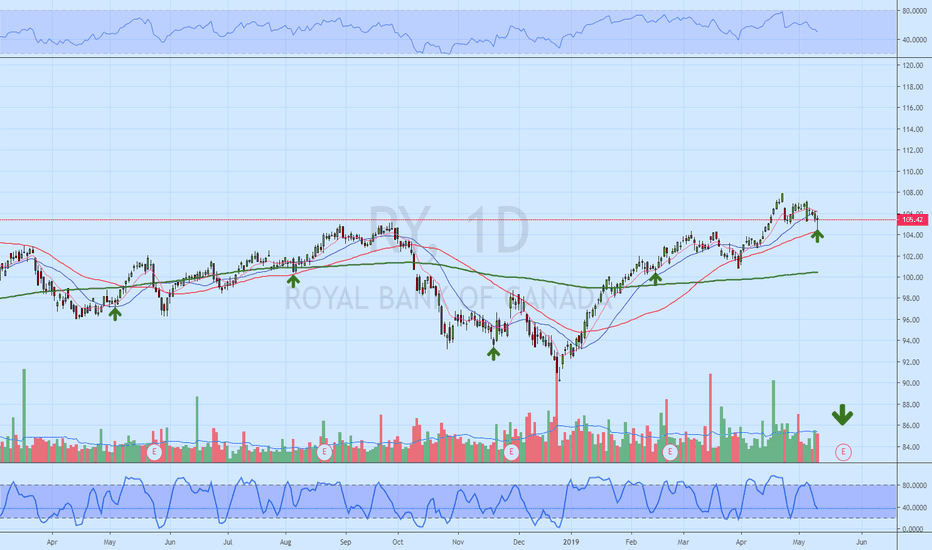Click the 2019 label on time axis
The height and width of the screenshot is (550, 932).
pyautogui.click(x=571, y=542)
